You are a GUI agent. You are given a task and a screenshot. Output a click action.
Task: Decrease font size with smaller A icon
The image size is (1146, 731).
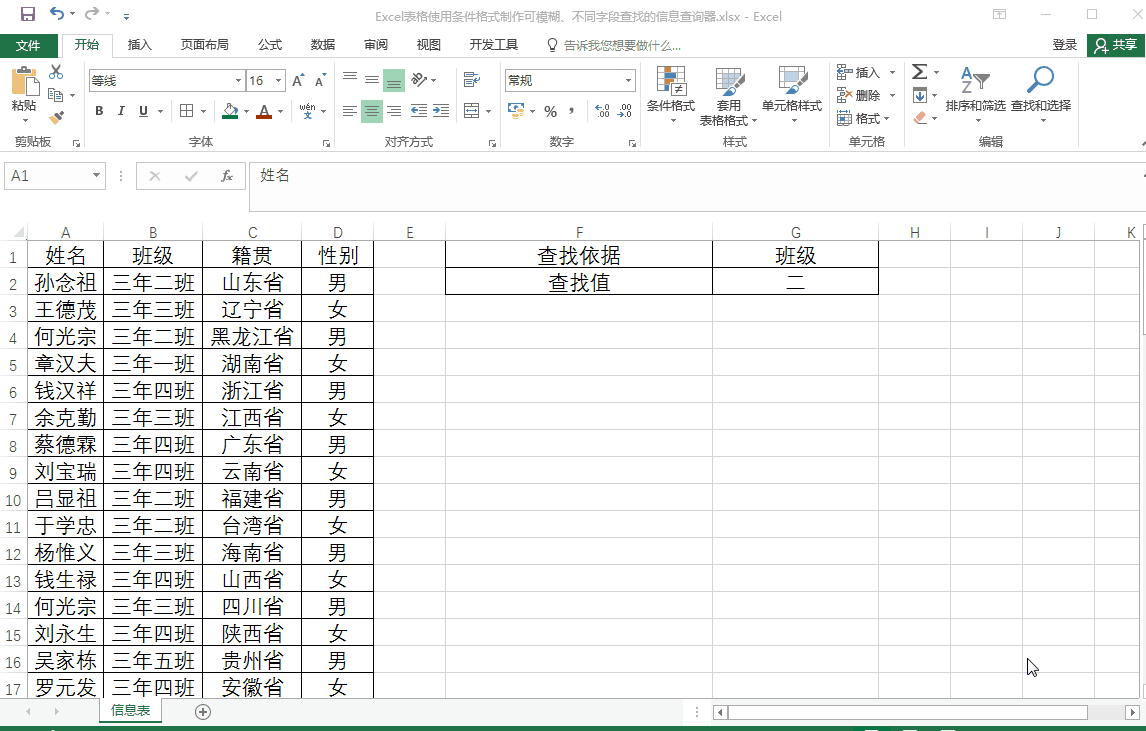pos(320,80)
